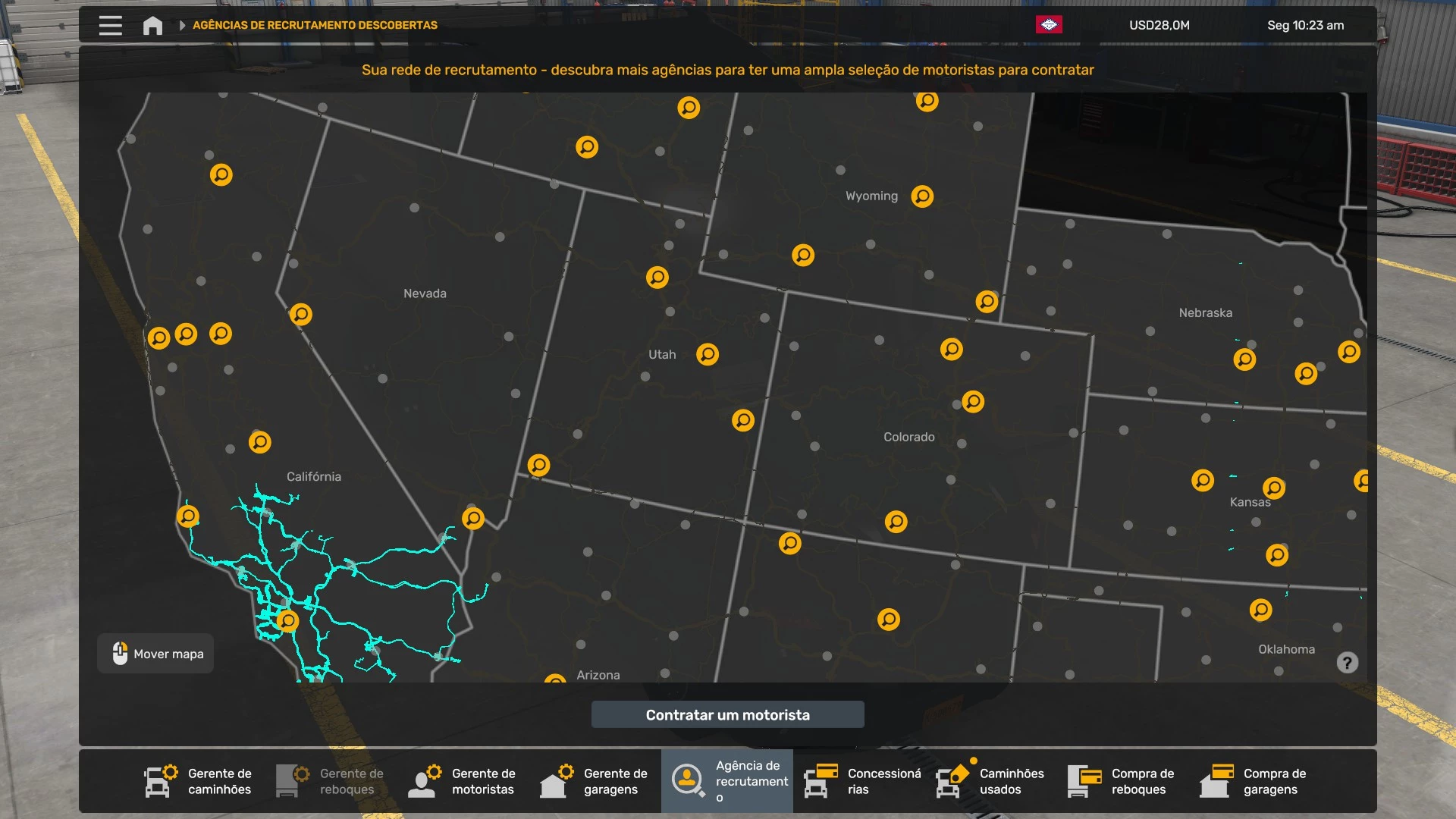Switch to Gerente de garagens tab
The height and width of the screenshot is (819, 1456).
click(595, 781)
